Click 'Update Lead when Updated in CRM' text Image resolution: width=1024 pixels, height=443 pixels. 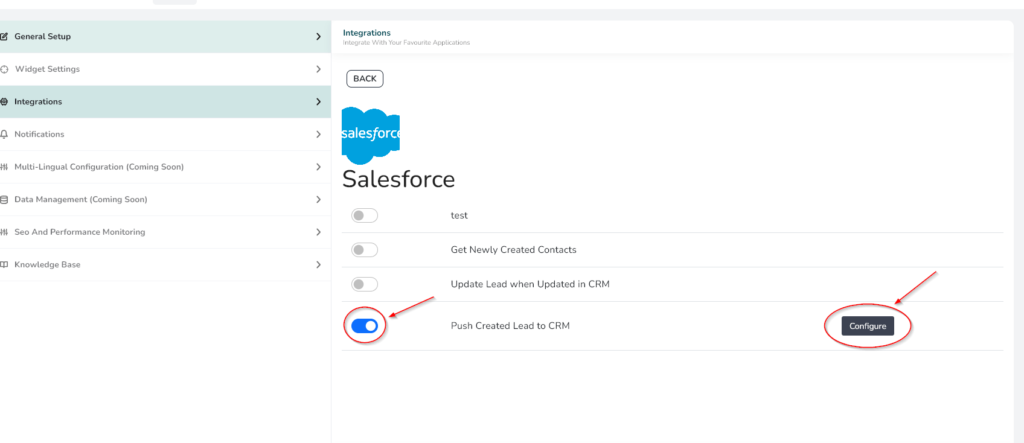(530, 284)
